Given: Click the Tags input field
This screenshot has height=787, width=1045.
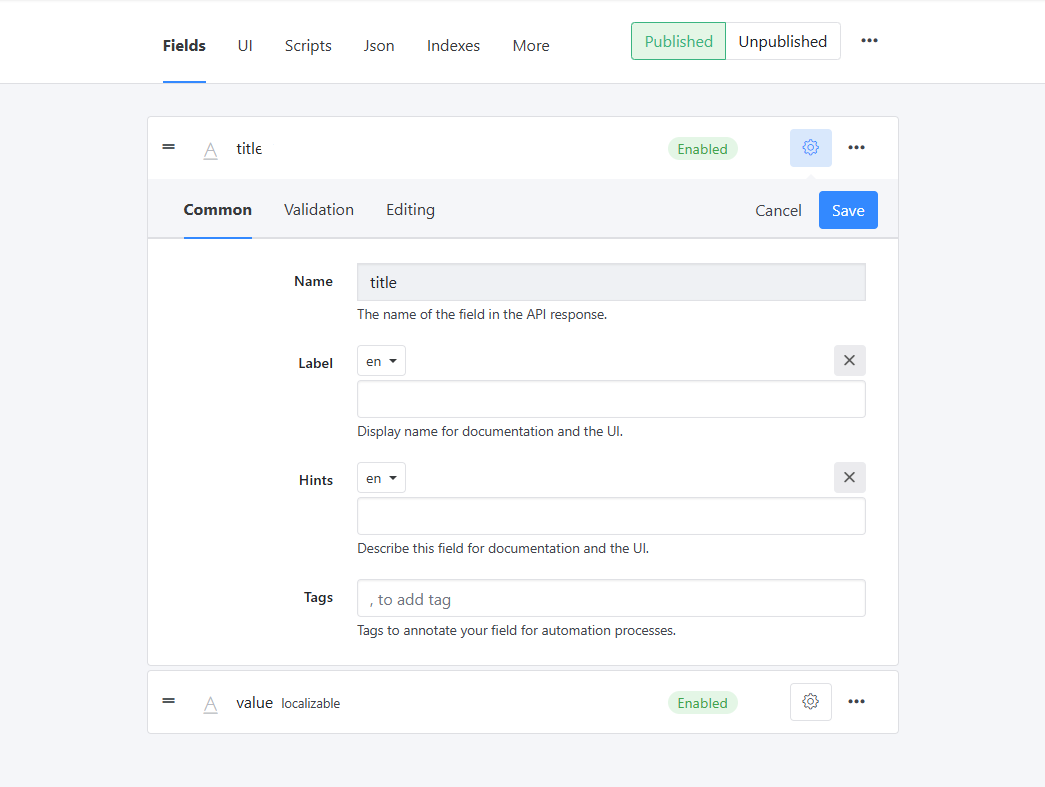Looking at the screenshot, I should [611, 598].
